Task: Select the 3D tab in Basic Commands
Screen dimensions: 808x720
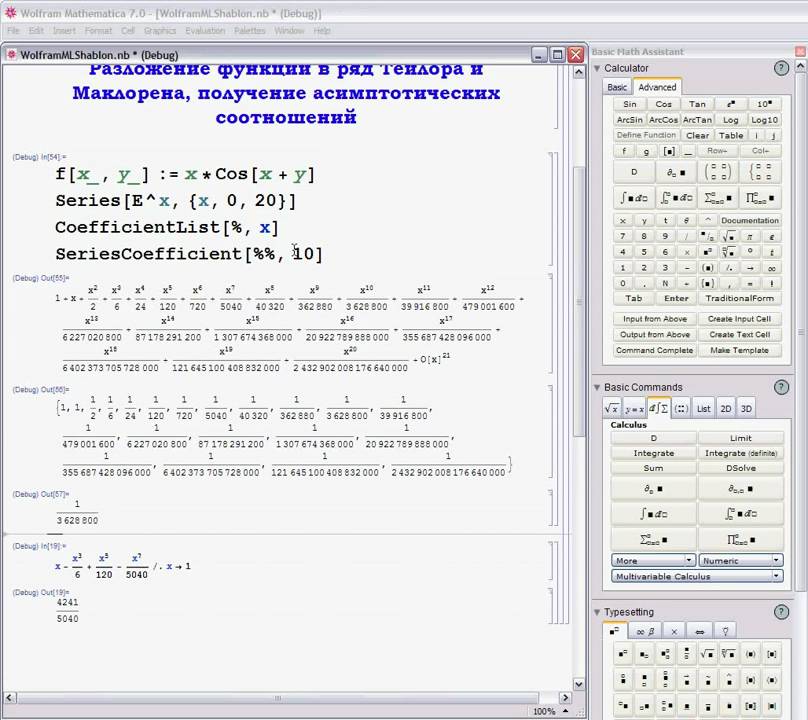Action: click(x=746, y=408)
